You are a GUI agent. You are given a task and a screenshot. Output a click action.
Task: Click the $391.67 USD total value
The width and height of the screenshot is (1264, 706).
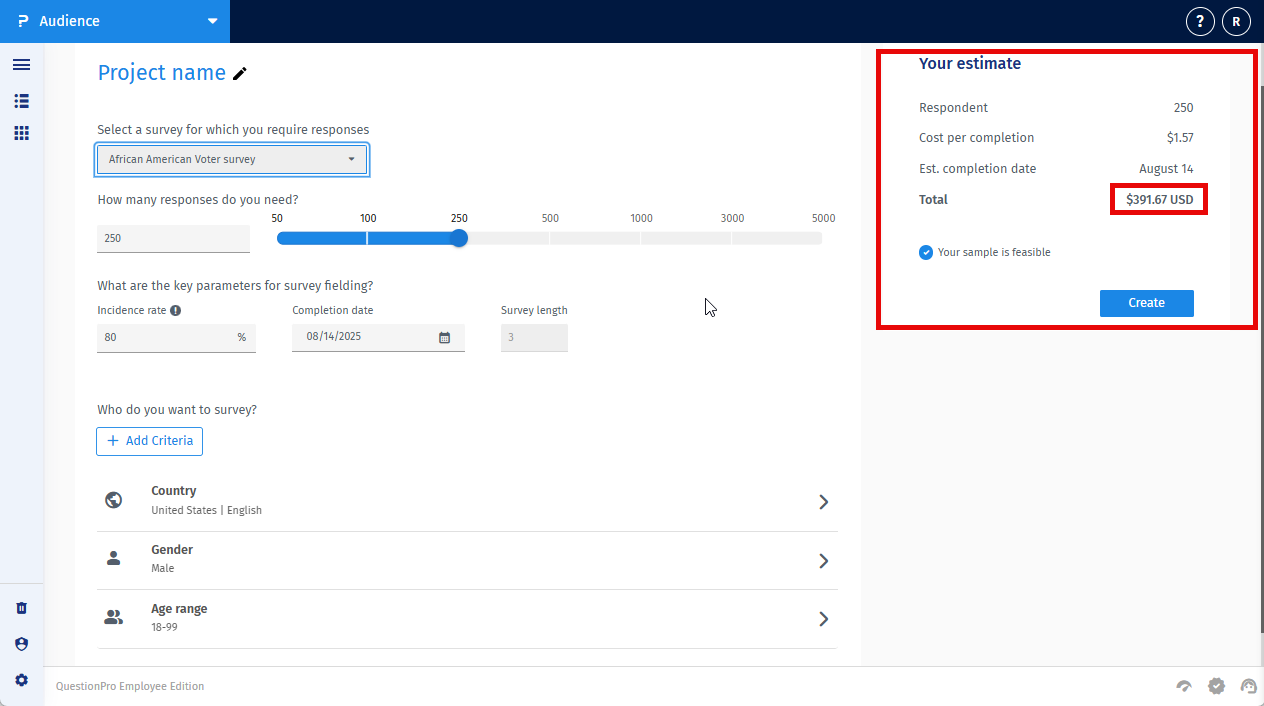click(1159, 200)
